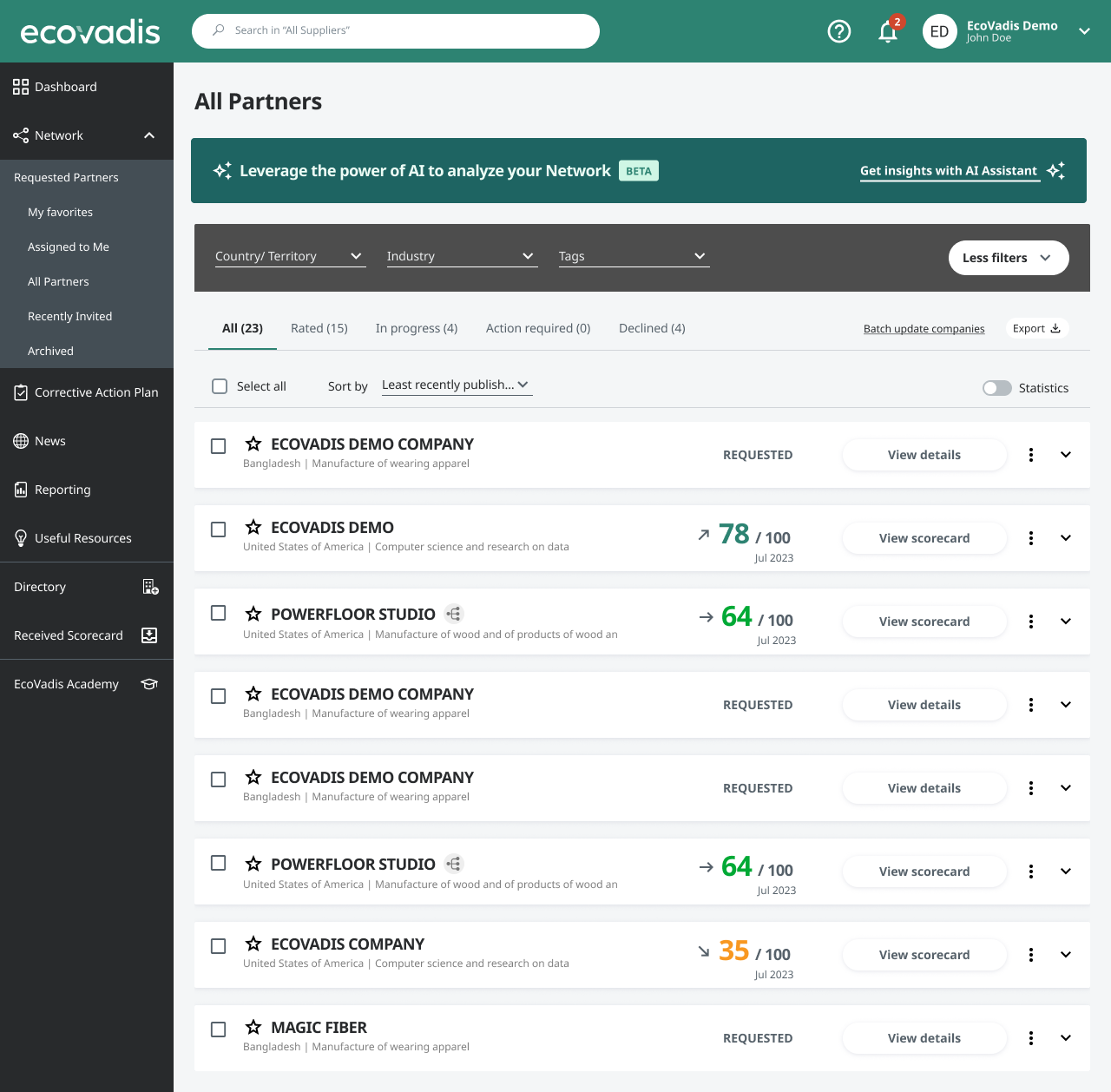Click the EcoVadis Academy graduation cap icon
1111x1092 pixels.
[x=149, y=684]
